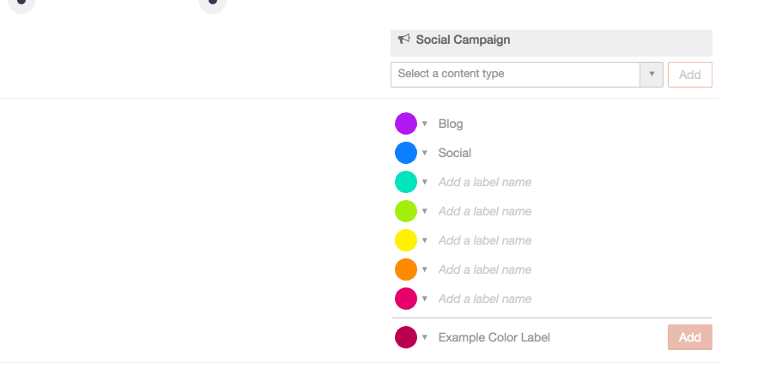The image size is (770, 381).
Task: Open the Select a content type dropdown
Action: [527, 75]
